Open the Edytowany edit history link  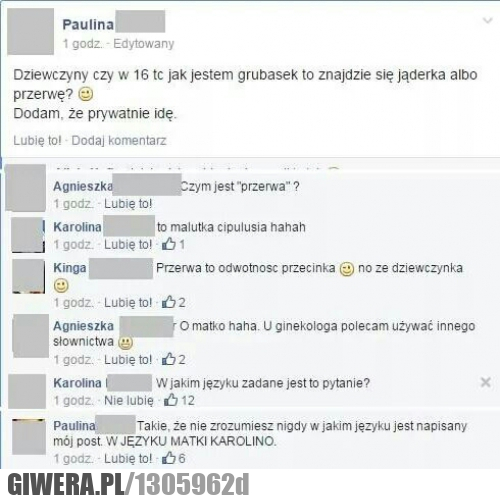click(x=144, y=44)
